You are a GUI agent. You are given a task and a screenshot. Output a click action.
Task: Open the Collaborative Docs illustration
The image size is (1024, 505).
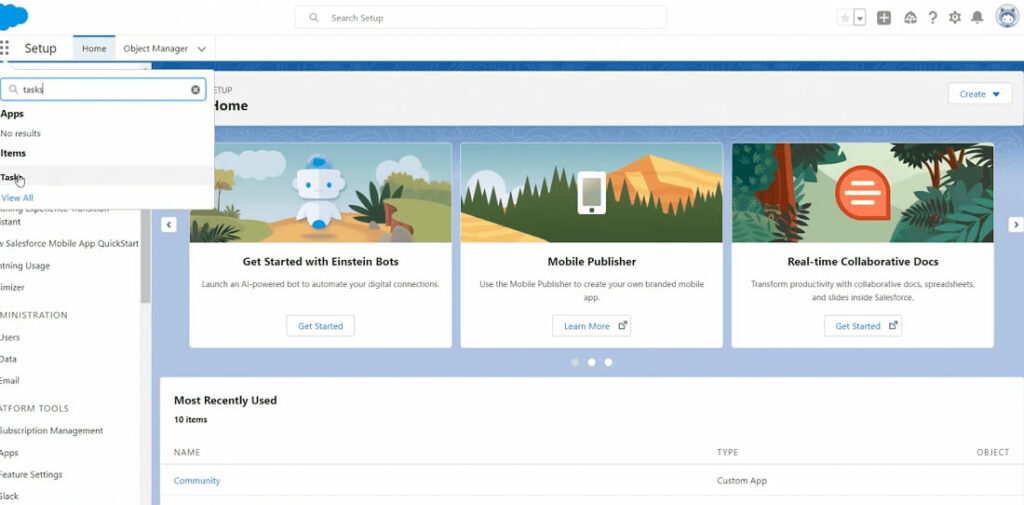(863, 193)
